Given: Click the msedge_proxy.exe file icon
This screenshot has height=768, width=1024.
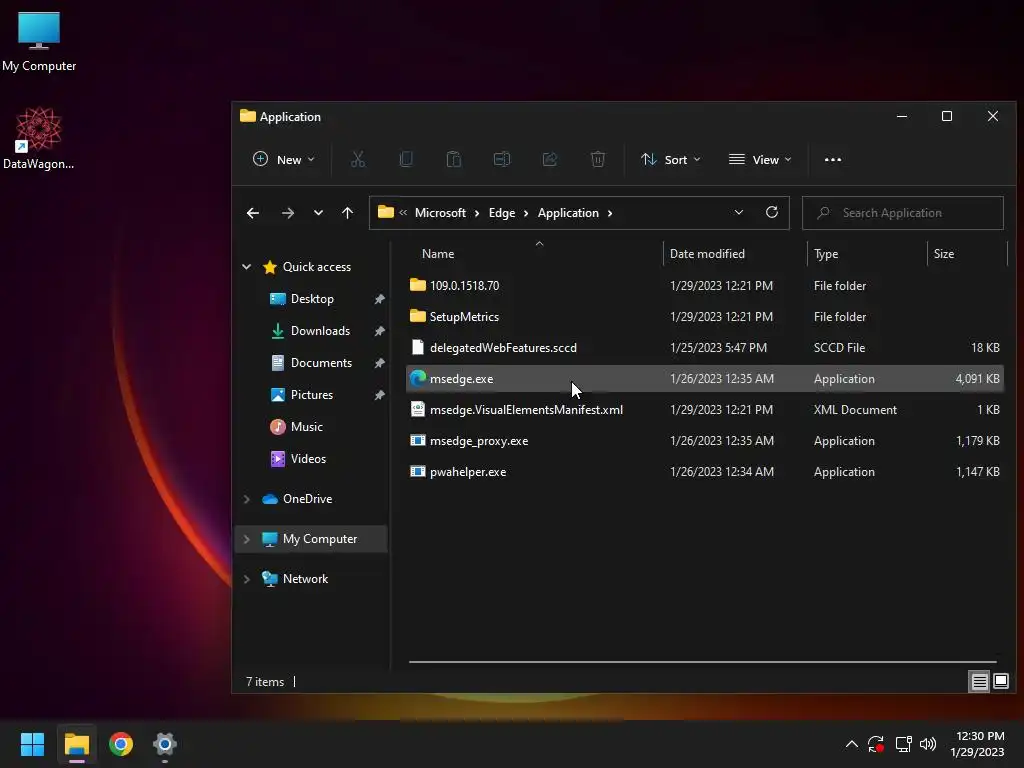Looking at the screenshot, I should [418, 441].
